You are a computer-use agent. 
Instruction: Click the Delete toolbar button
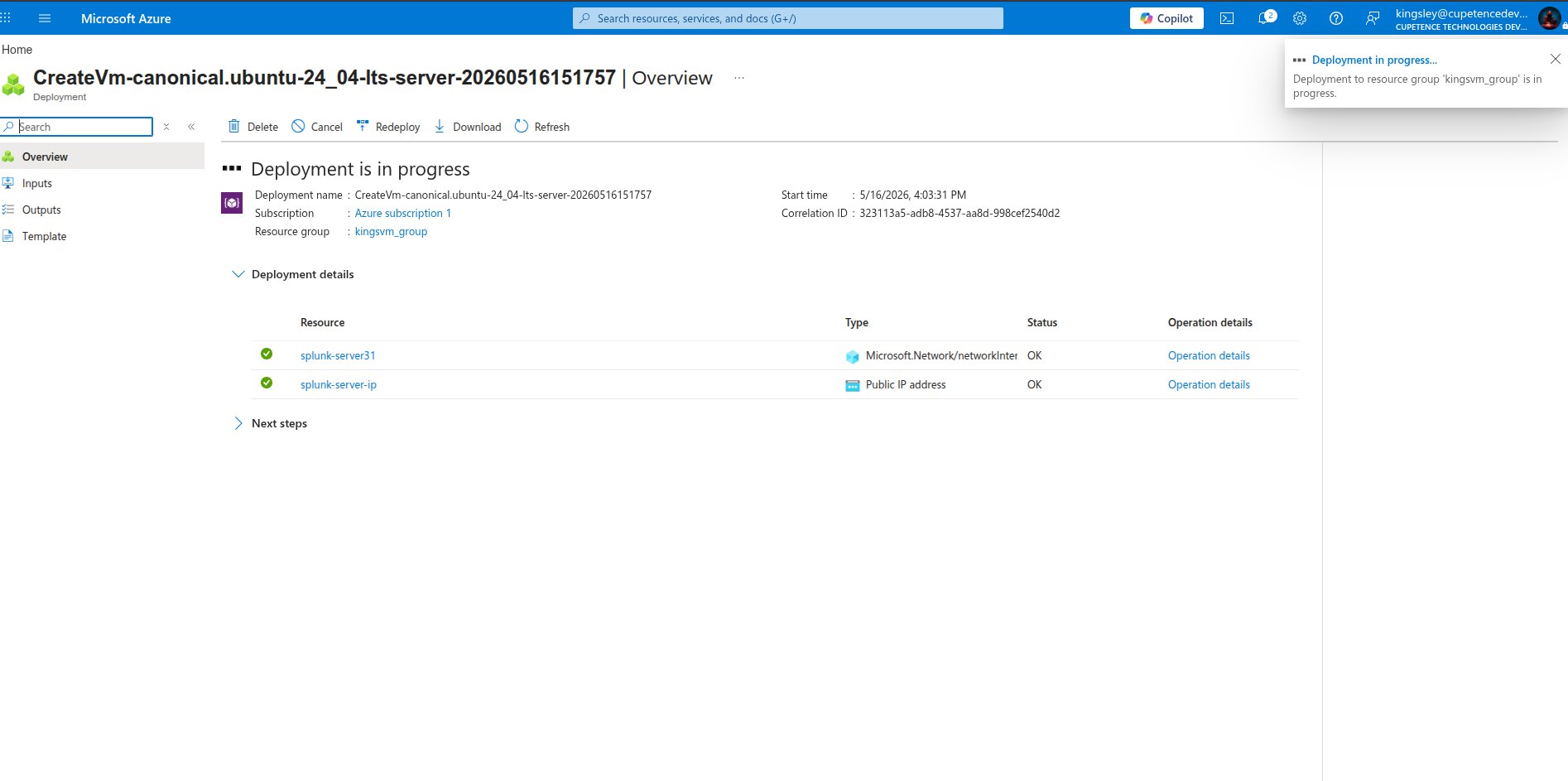coord(253,127)
